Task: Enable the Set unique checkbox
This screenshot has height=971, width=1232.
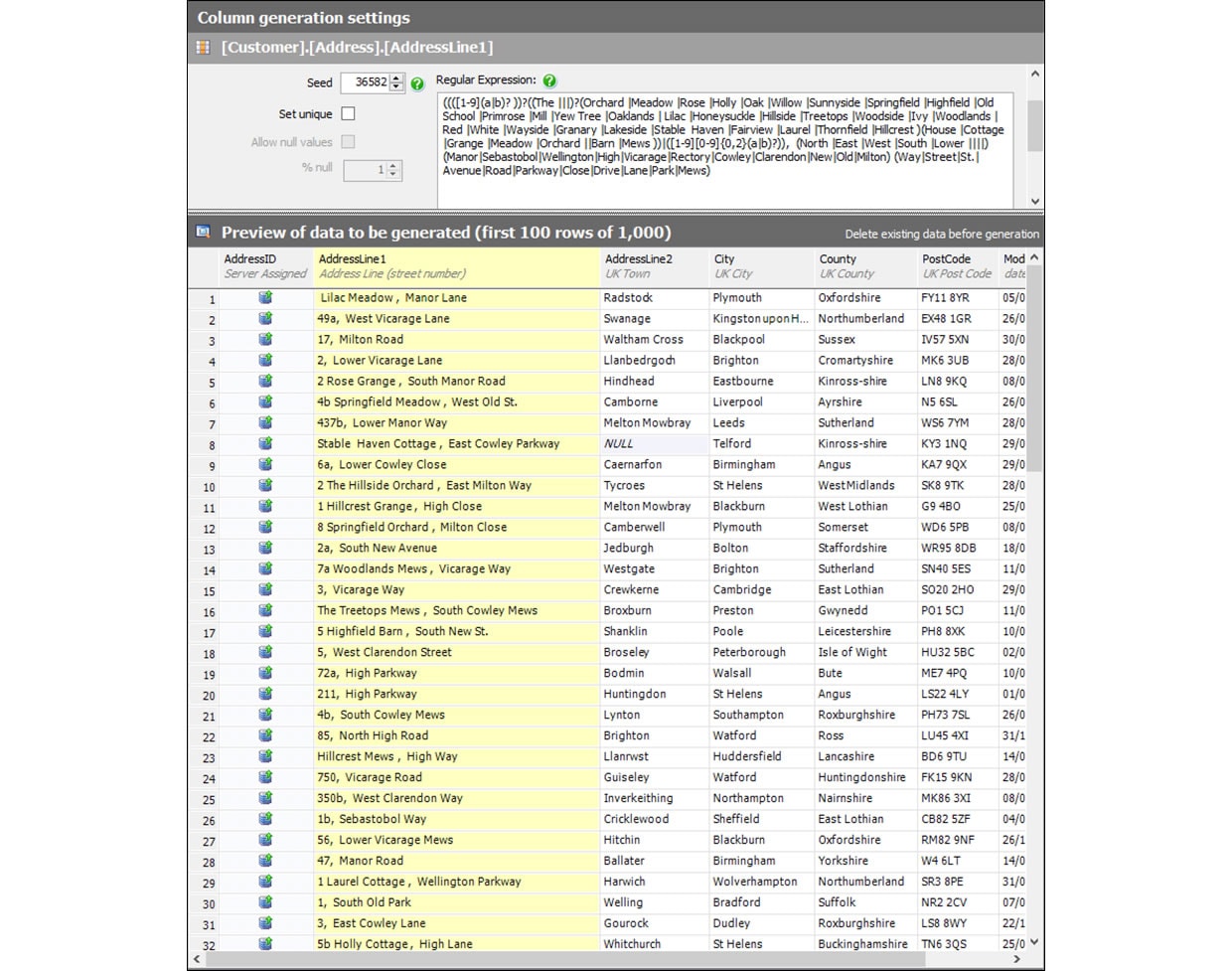Action: click(x=348, y=113)
